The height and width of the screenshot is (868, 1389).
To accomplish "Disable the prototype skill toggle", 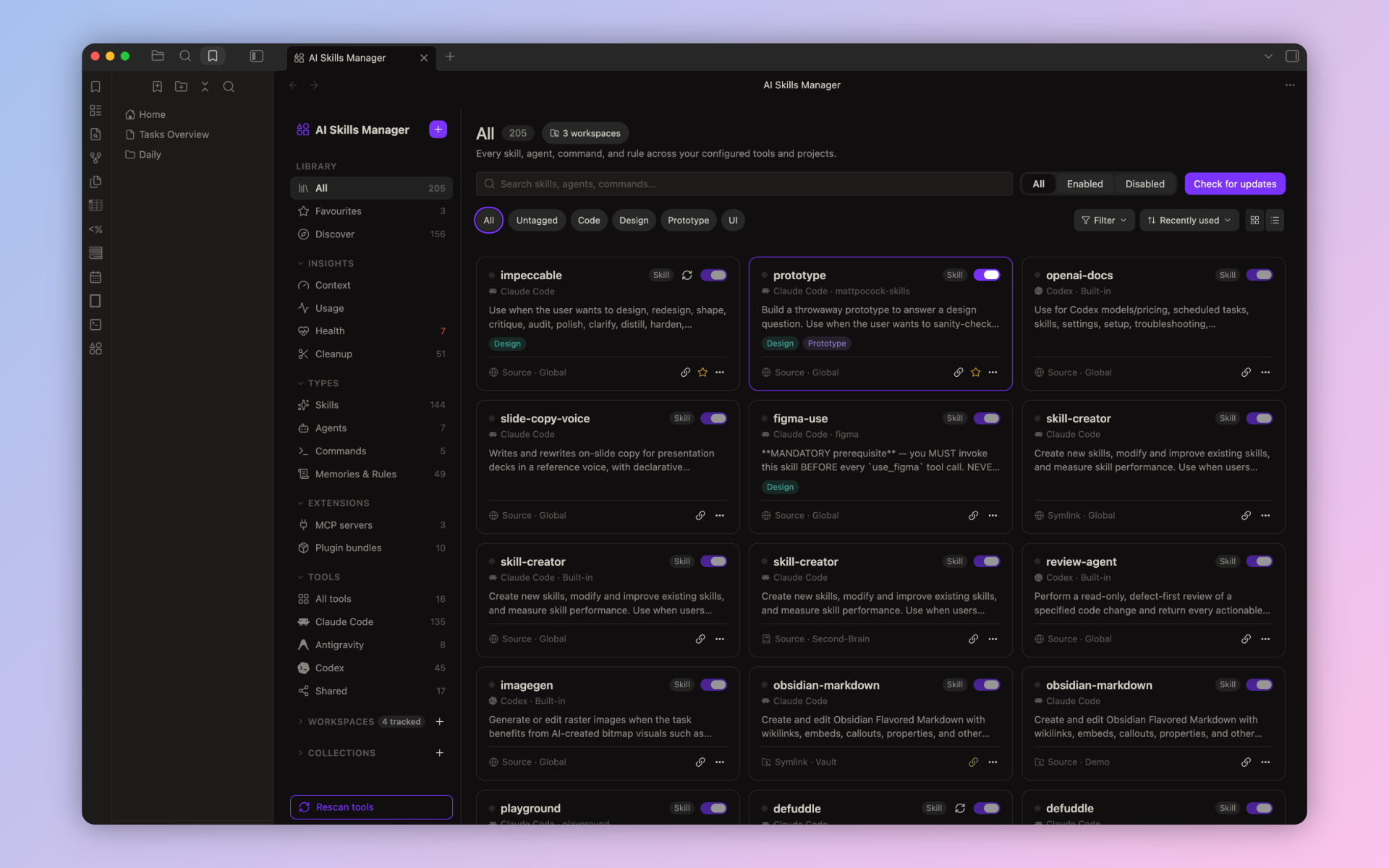I will [x=987, y=275].
